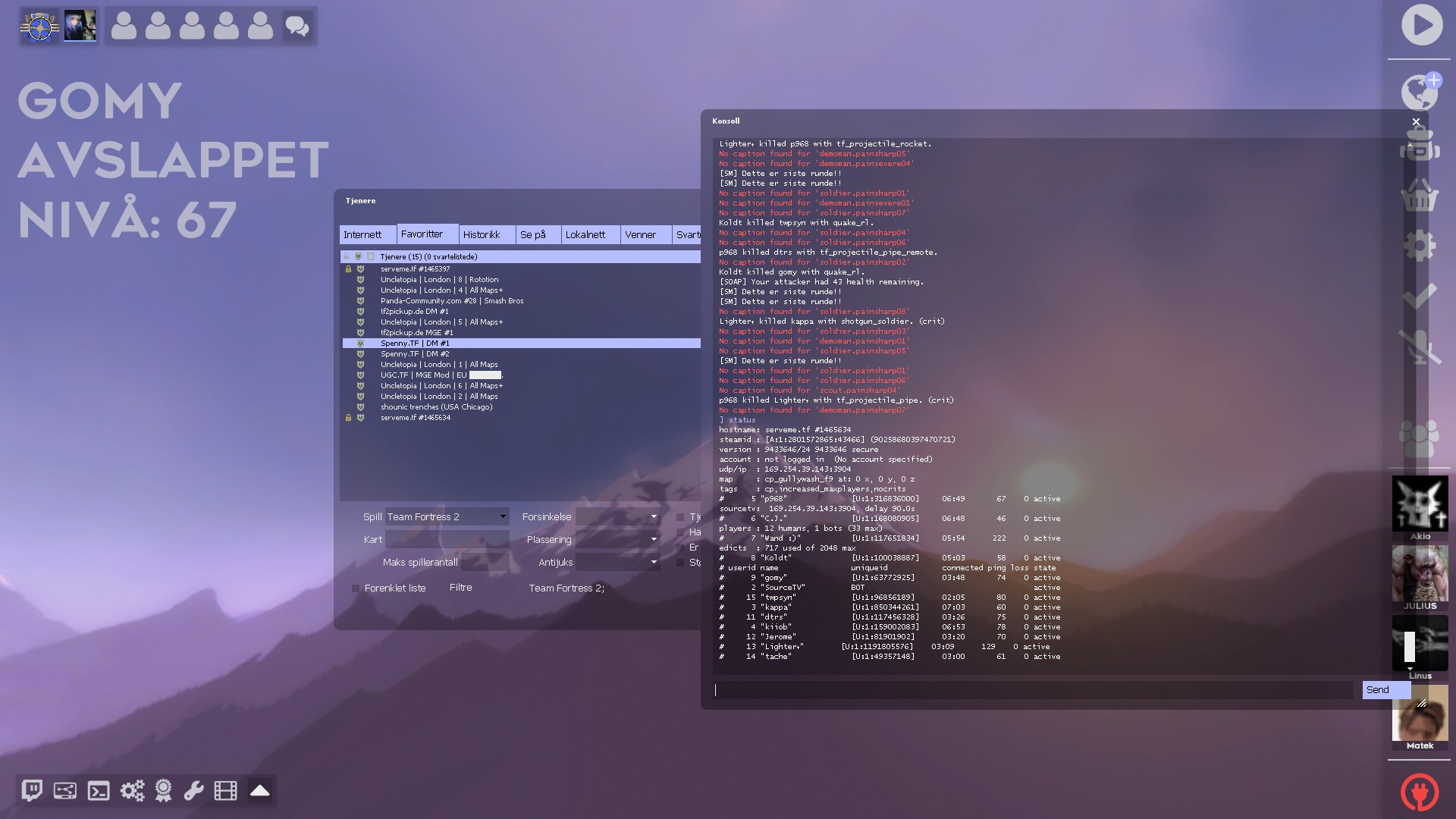
Task: Tick the checkbox next to Ha
Action: pyautogui.click(x=680, y=532)
